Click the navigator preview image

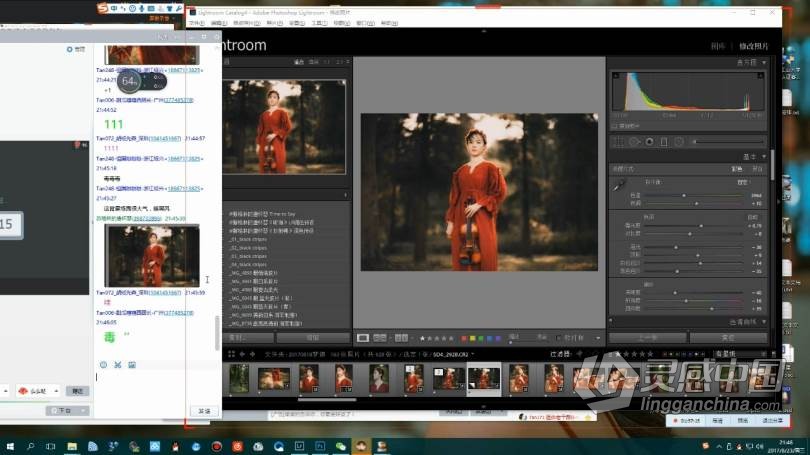(284, 127)
